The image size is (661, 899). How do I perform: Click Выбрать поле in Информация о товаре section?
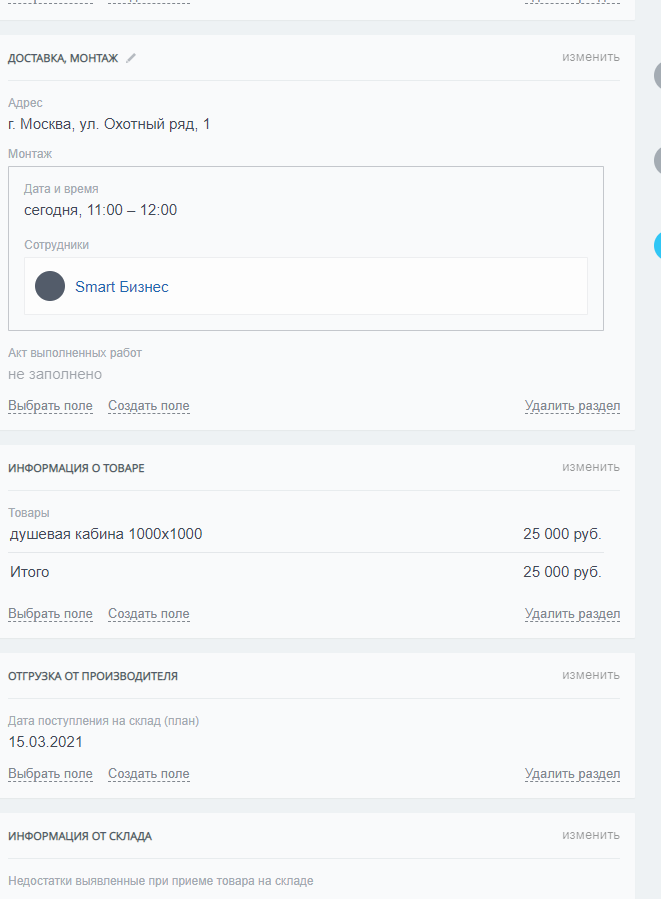(50, 614)
